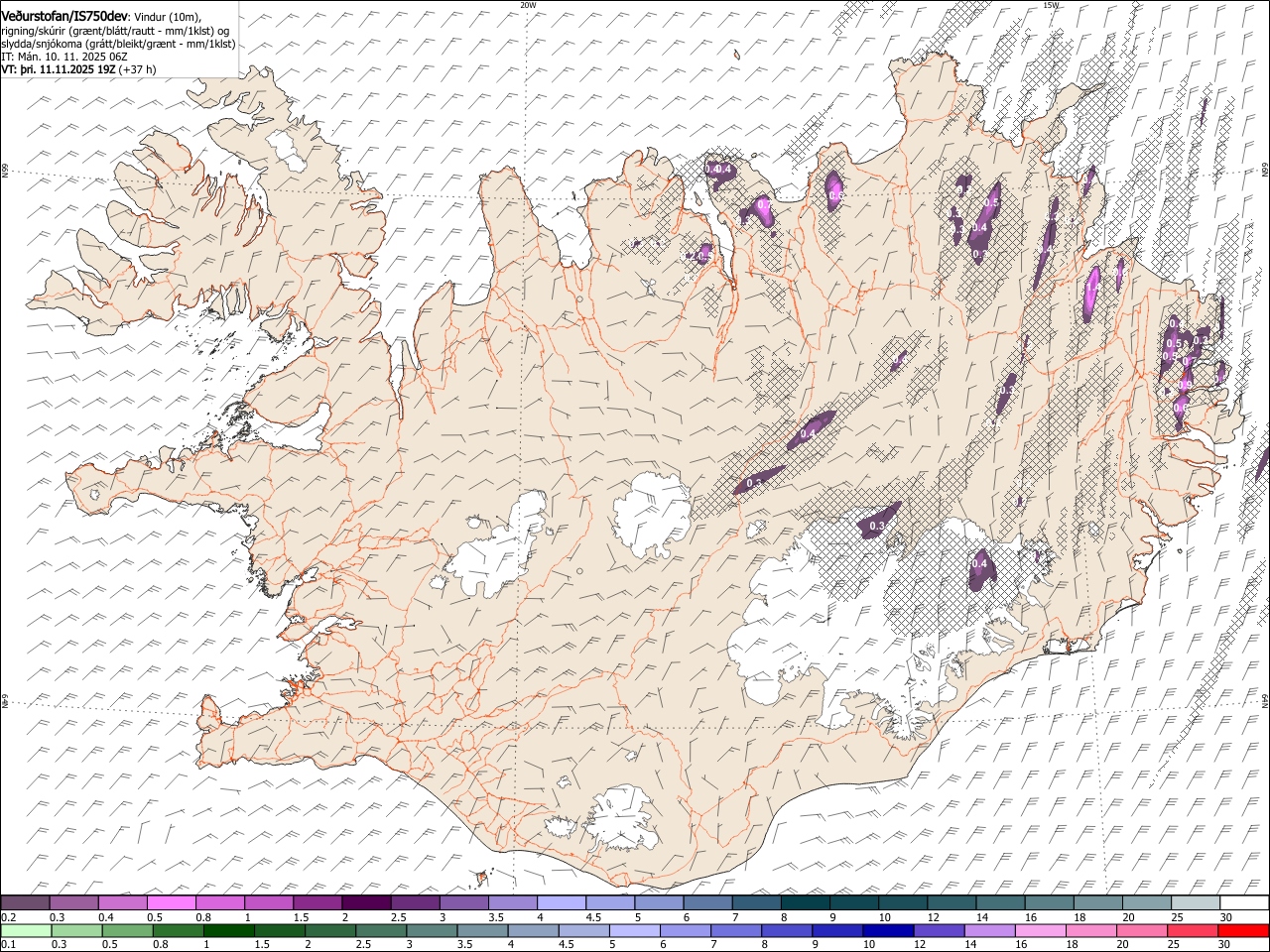Select the pink 16 swatch in lower row
Screen dimensions: 1270x952
pyautogui.click(x=1039, y=930)
